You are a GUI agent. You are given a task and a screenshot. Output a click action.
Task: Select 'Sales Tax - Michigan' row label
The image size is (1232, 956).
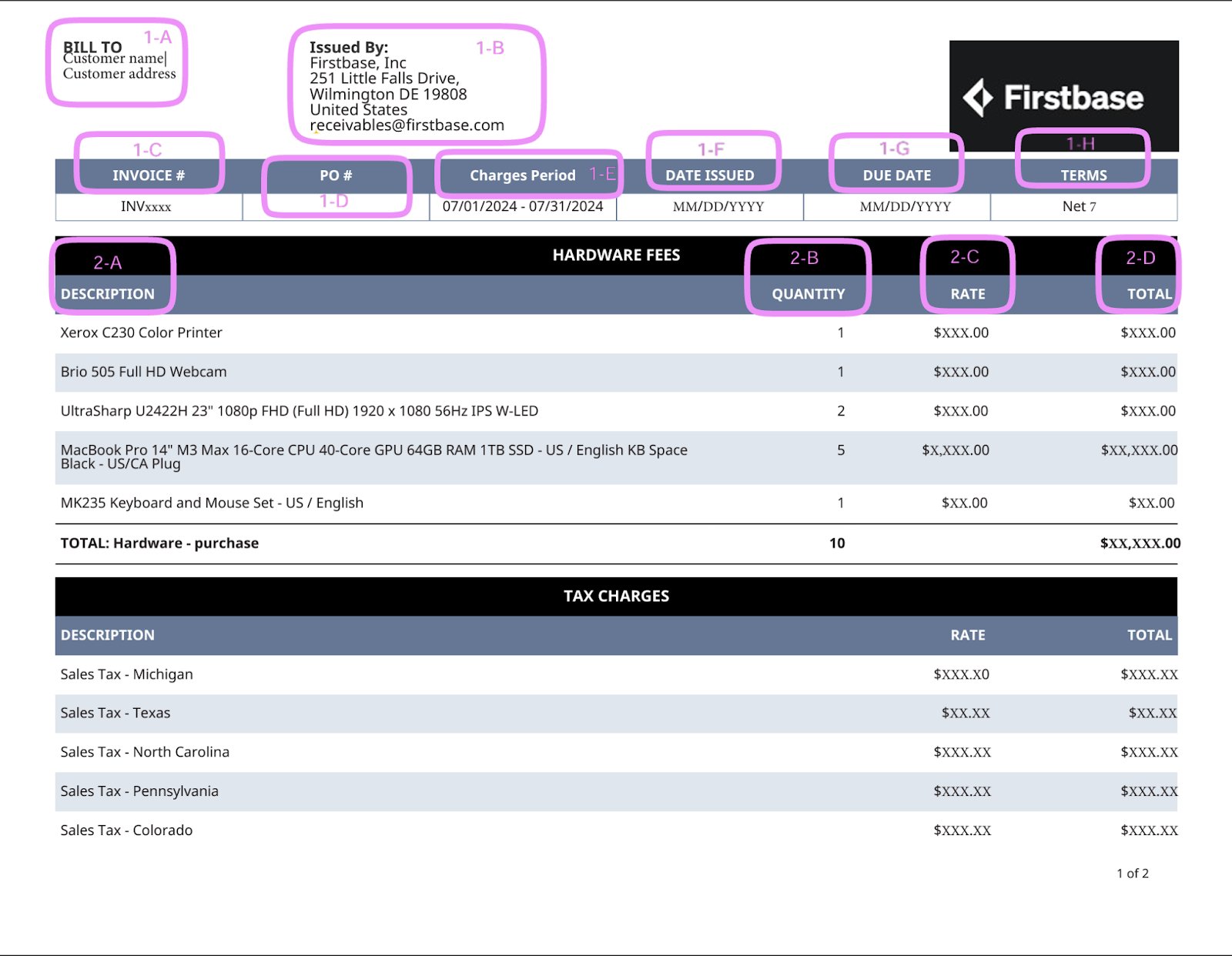click(127, 674)
